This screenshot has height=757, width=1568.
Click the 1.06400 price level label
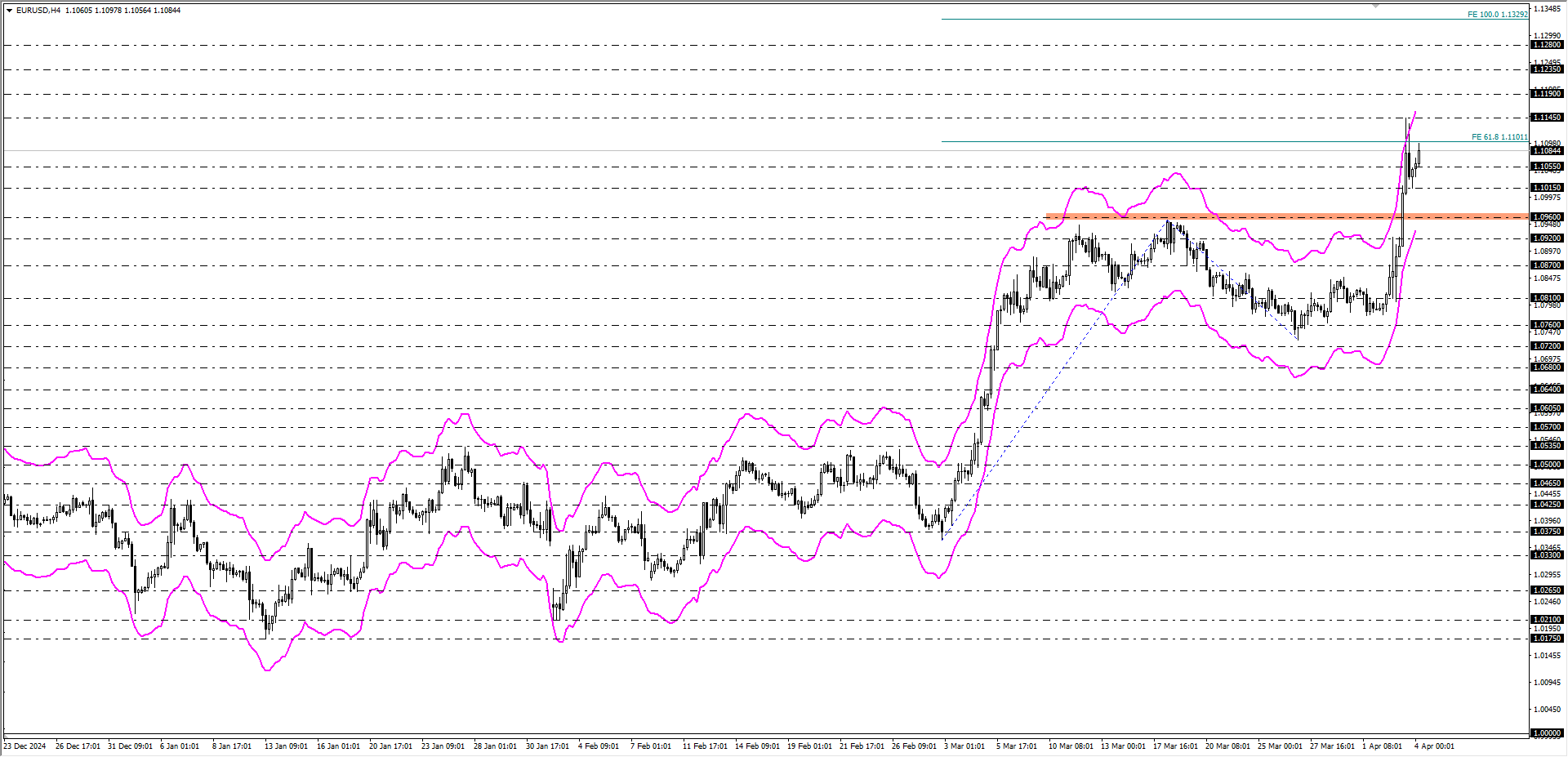pos(1547,390)
